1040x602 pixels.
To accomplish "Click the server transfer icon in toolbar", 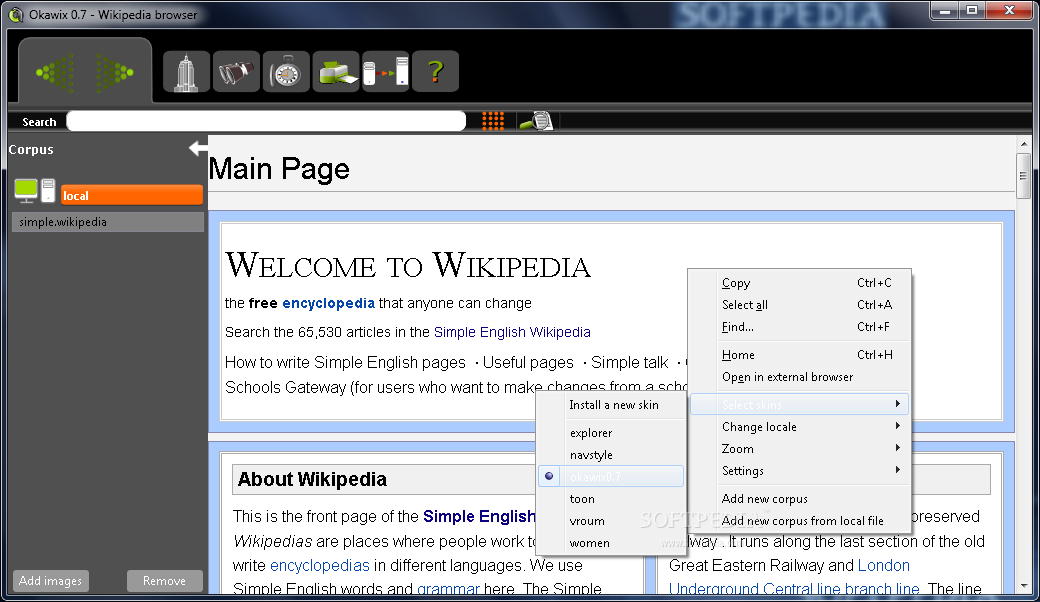I will pyautogui.click(x=386, y=72).
